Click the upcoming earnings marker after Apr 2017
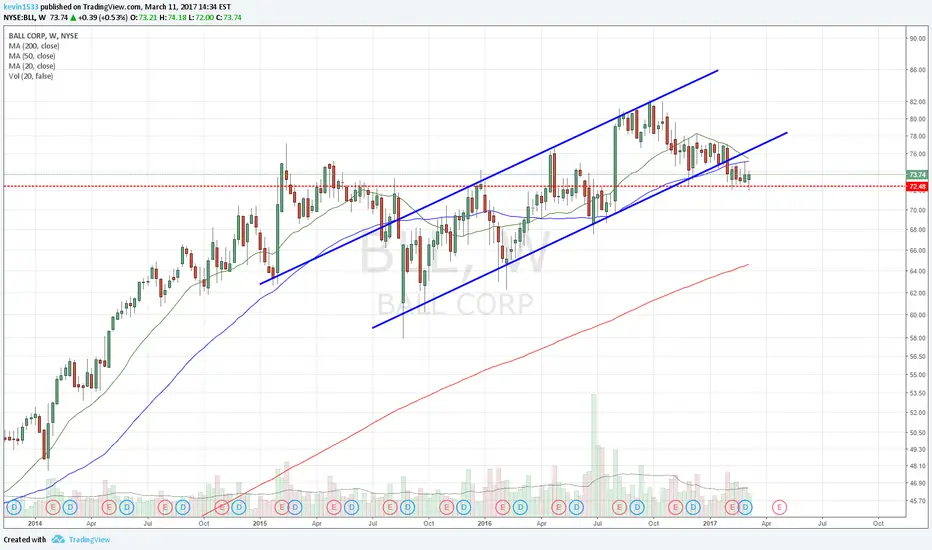 (779, 507)
